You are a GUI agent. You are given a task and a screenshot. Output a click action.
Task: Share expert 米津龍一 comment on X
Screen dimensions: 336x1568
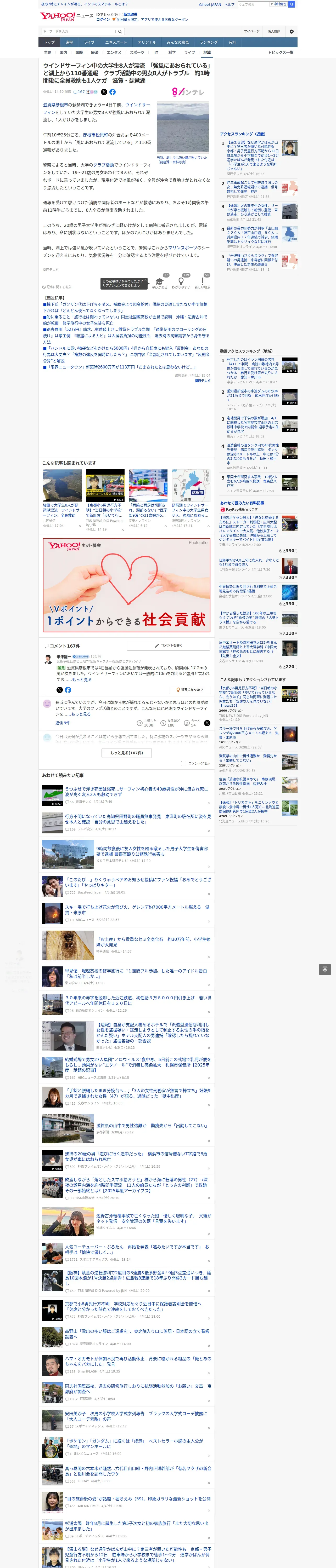click(59, 690)
